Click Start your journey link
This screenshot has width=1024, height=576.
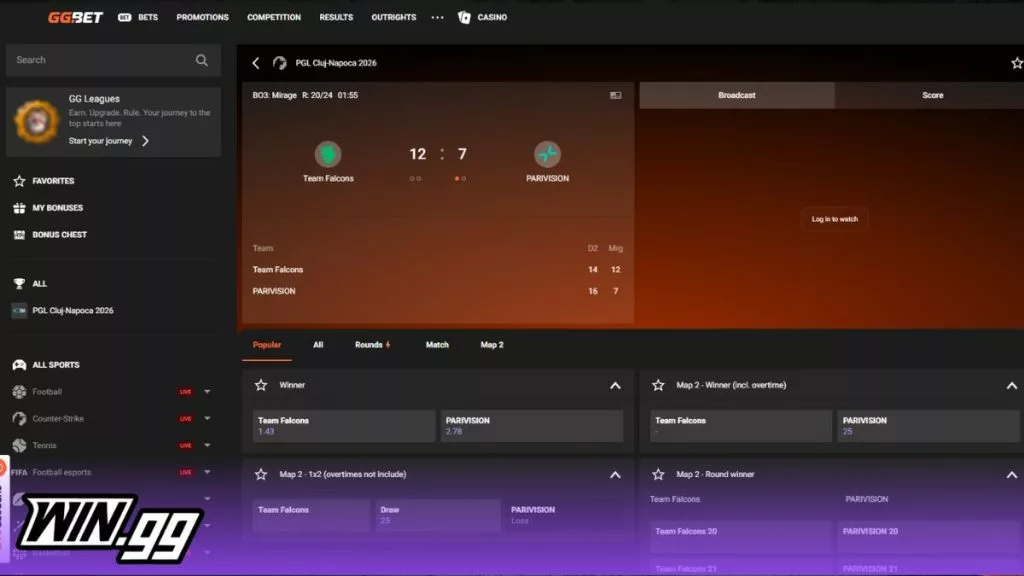[108, 141]
